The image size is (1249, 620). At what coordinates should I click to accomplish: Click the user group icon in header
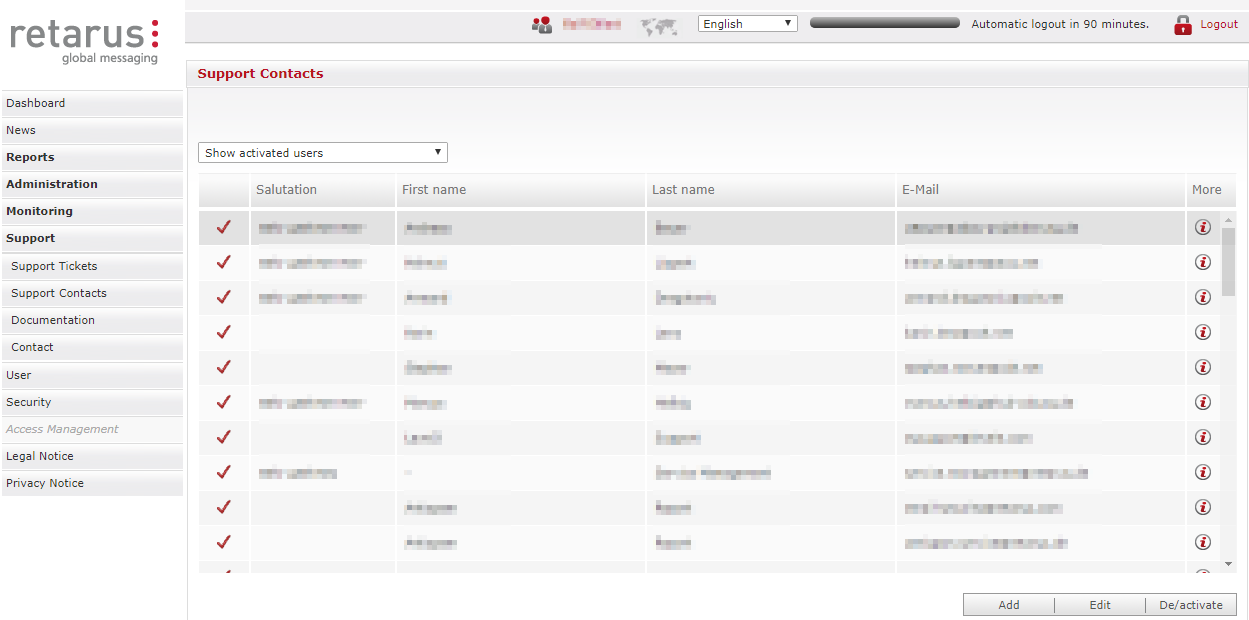542,25
